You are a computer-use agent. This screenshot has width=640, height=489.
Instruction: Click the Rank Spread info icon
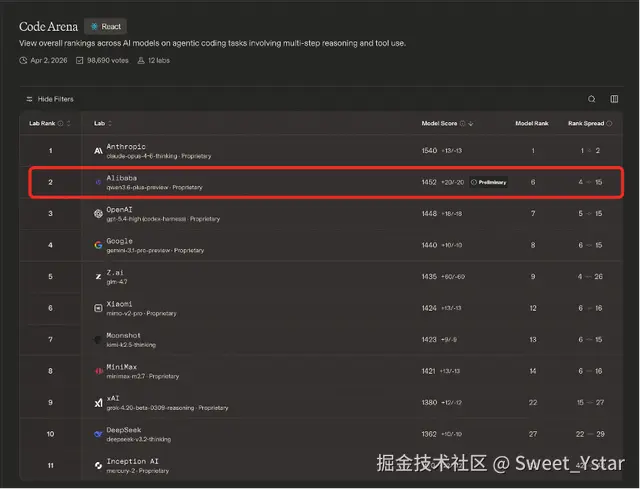[609, 123]
